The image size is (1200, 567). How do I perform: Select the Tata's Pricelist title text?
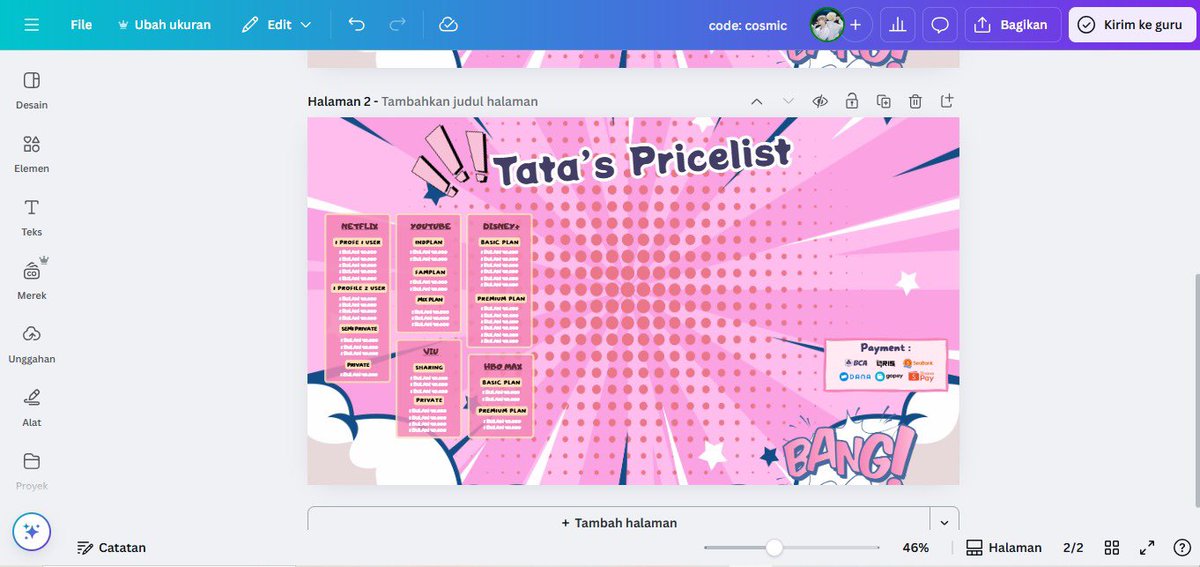click(641, 161)
